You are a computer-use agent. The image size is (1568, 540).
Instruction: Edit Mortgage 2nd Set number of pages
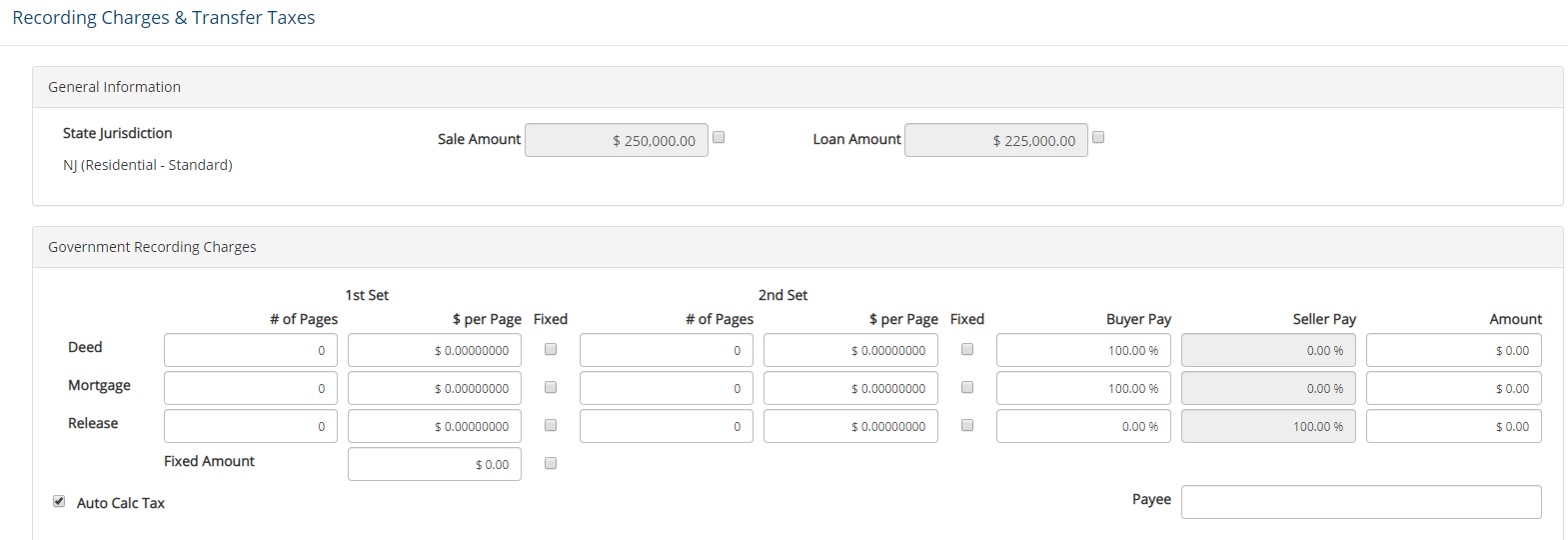[x=667, y=388]
